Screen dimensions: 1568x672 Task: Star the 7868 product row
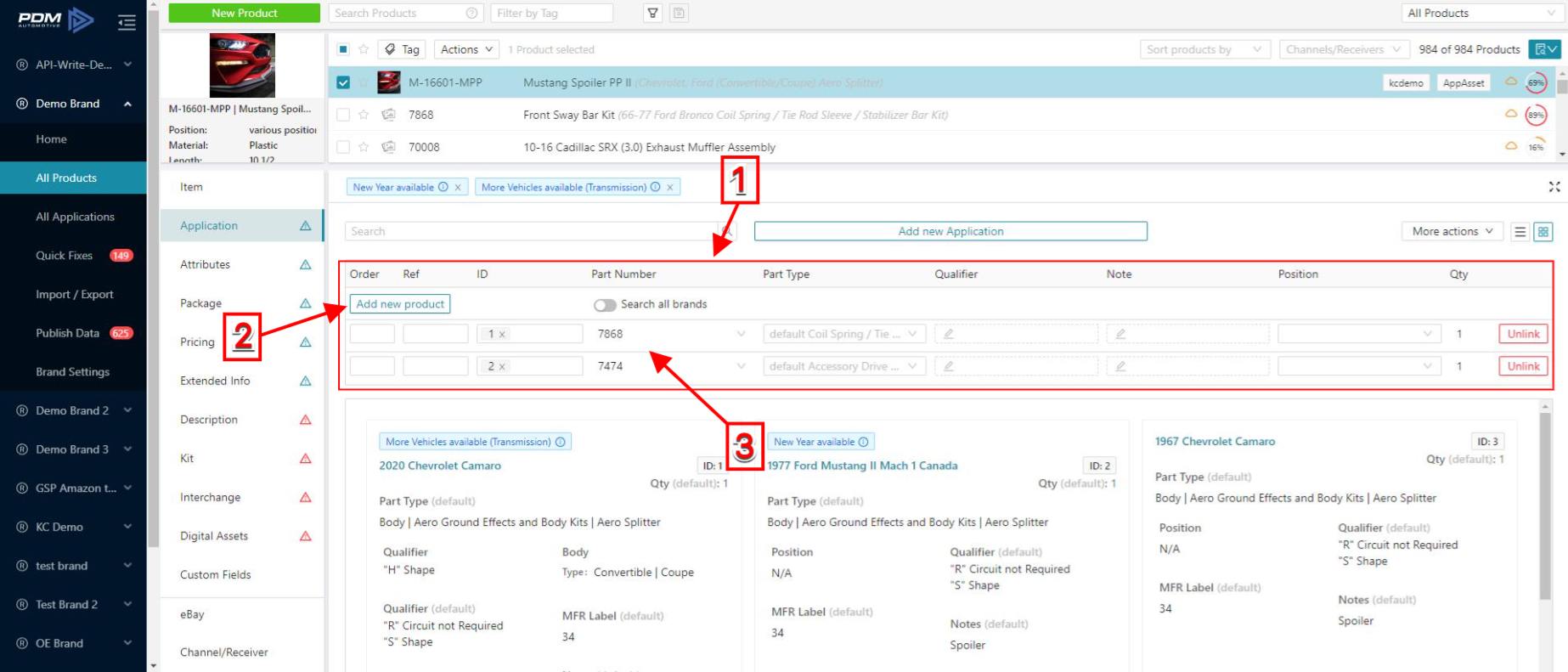(x=364, y=115)
